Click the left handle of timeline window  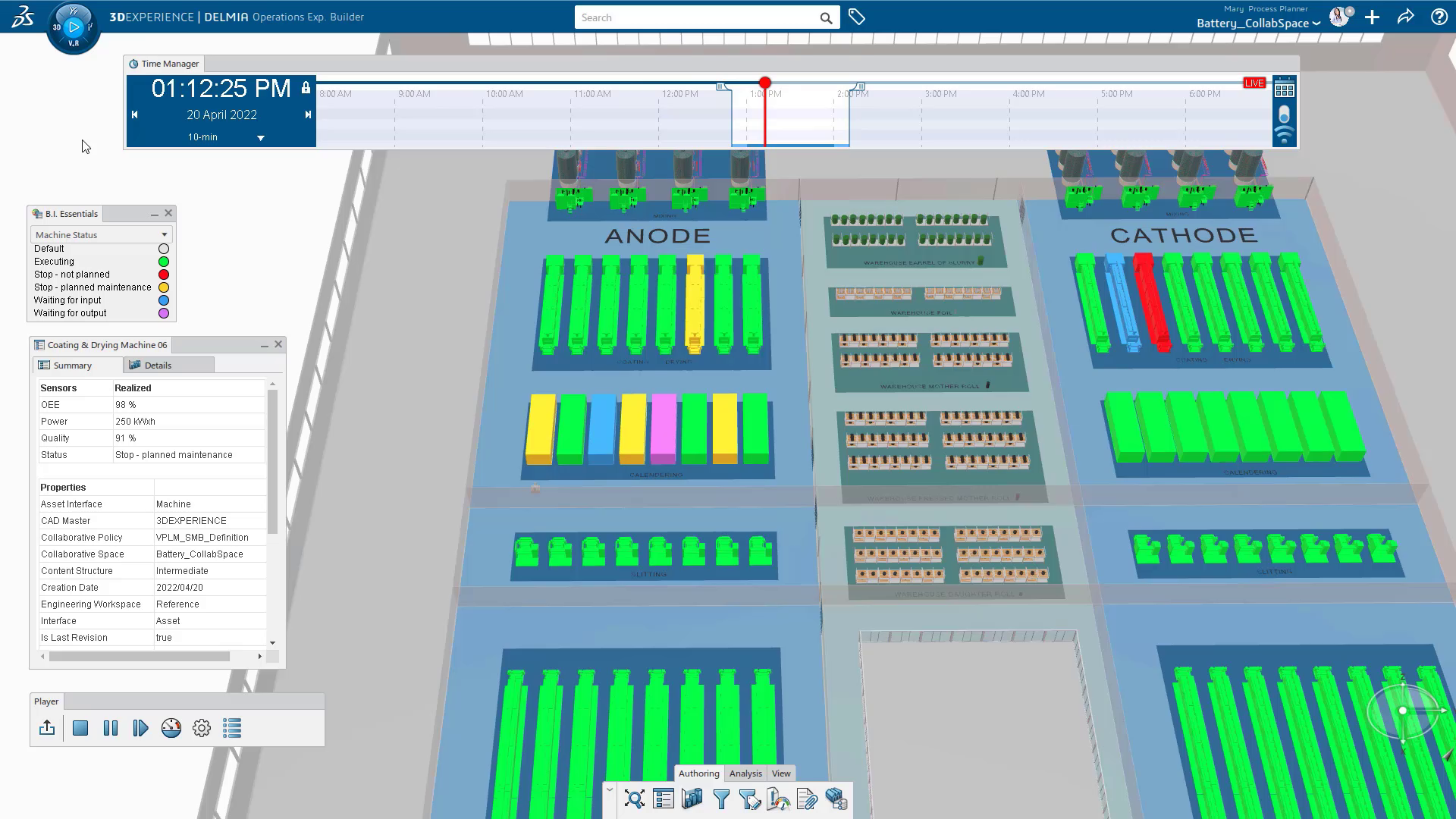point(721,86)
